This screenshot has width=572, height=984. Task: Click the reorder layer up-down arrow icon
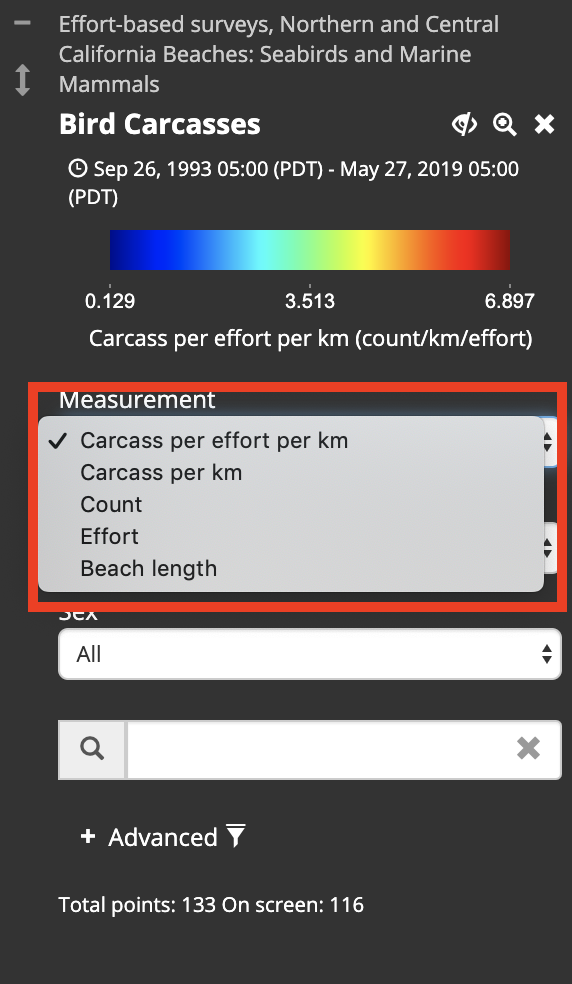click(x=23, y=80)
